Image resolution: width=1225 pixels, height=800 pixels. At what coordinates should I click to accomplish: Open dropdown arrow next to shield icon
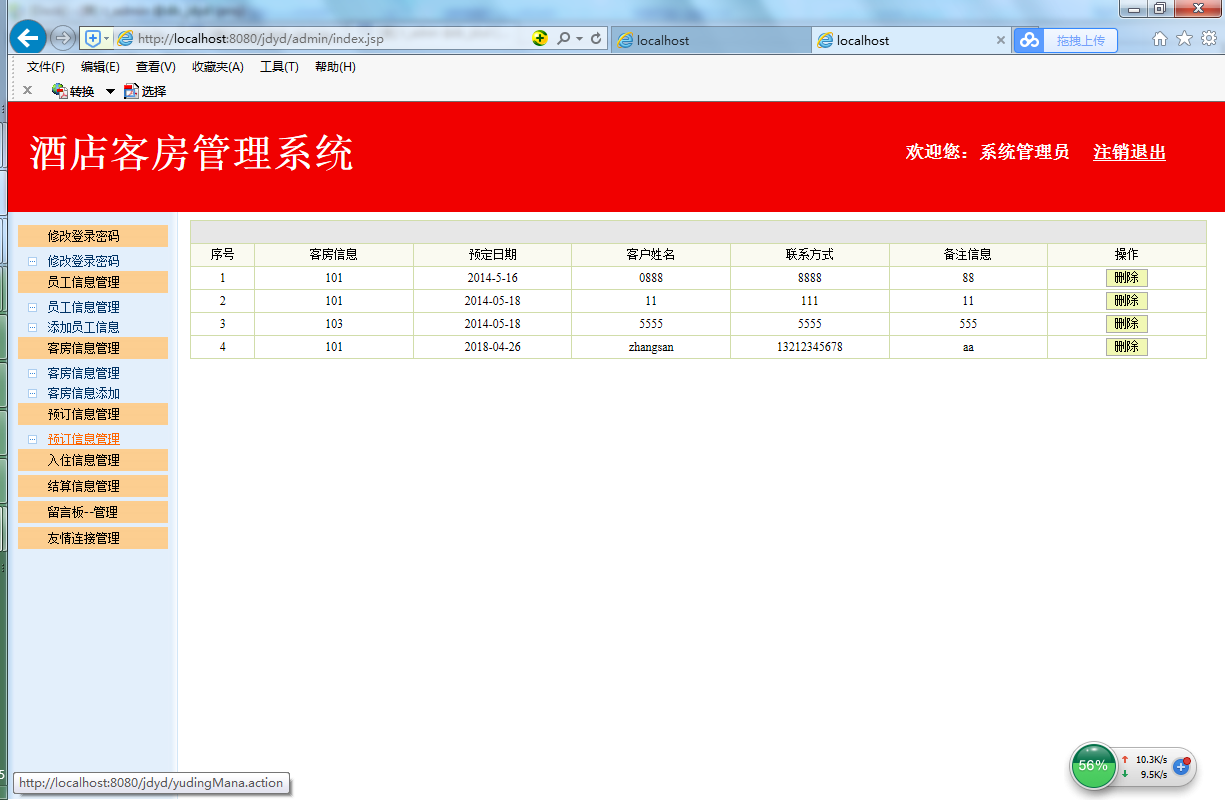coord(107,39)
